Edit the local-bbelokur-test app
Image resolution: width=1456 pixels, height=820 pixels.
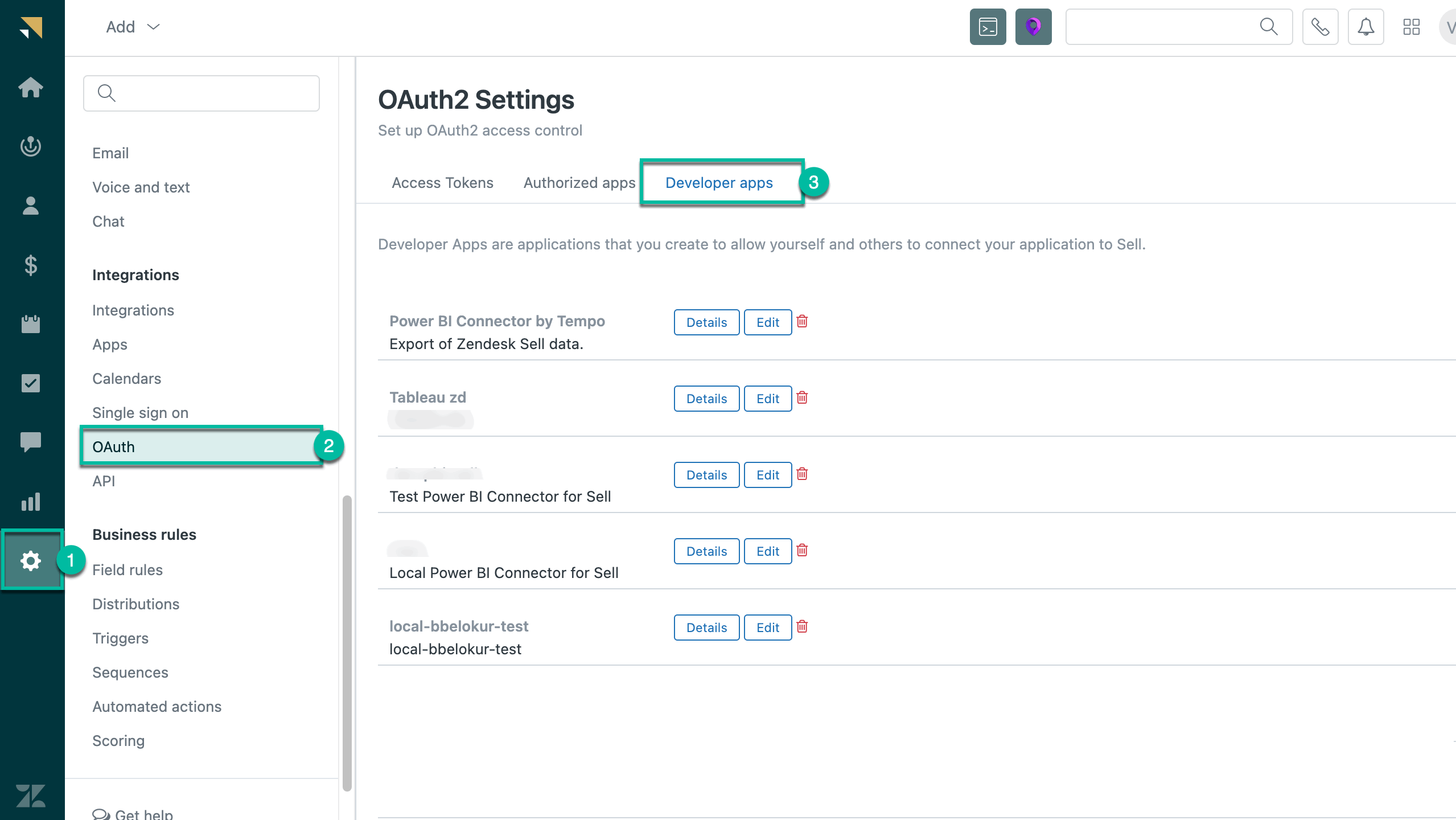point(767,627)
